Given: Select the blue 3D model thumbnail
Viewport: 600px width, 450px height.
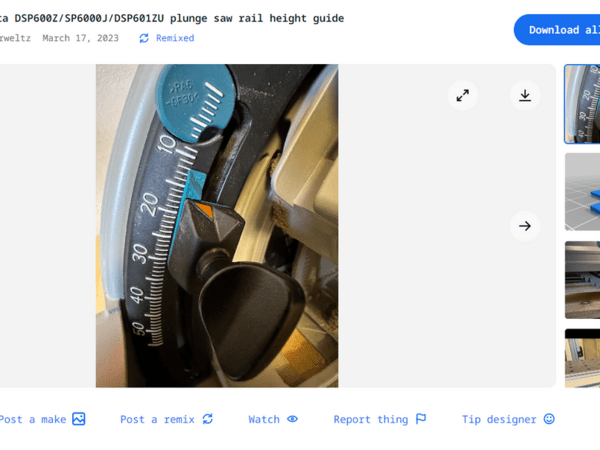Looking at the screenshot, I should point(582,192).
